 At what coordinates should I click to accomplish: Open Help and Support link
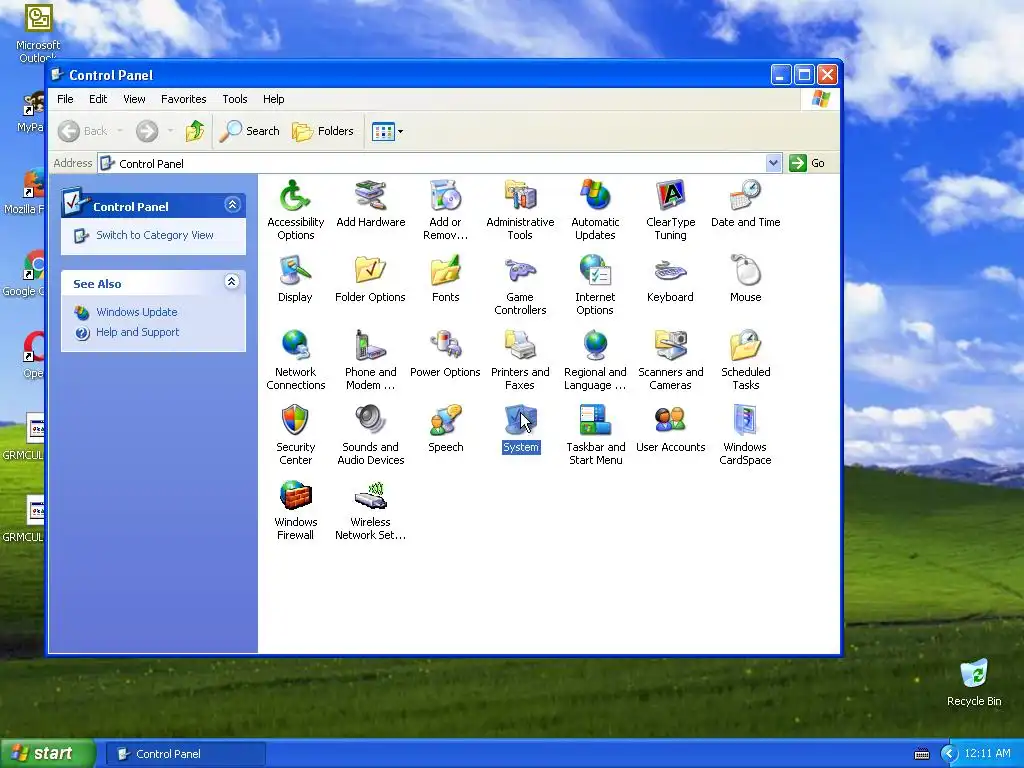click(137, 332)
